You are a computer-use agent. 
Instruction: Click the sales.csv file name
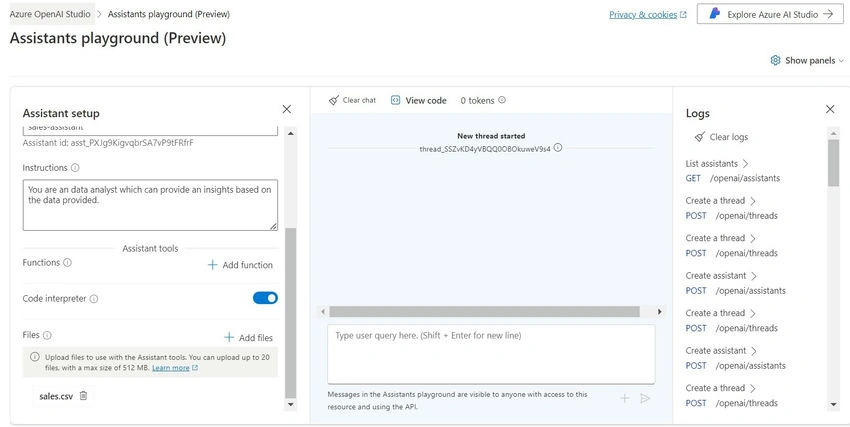click(56, 396)
